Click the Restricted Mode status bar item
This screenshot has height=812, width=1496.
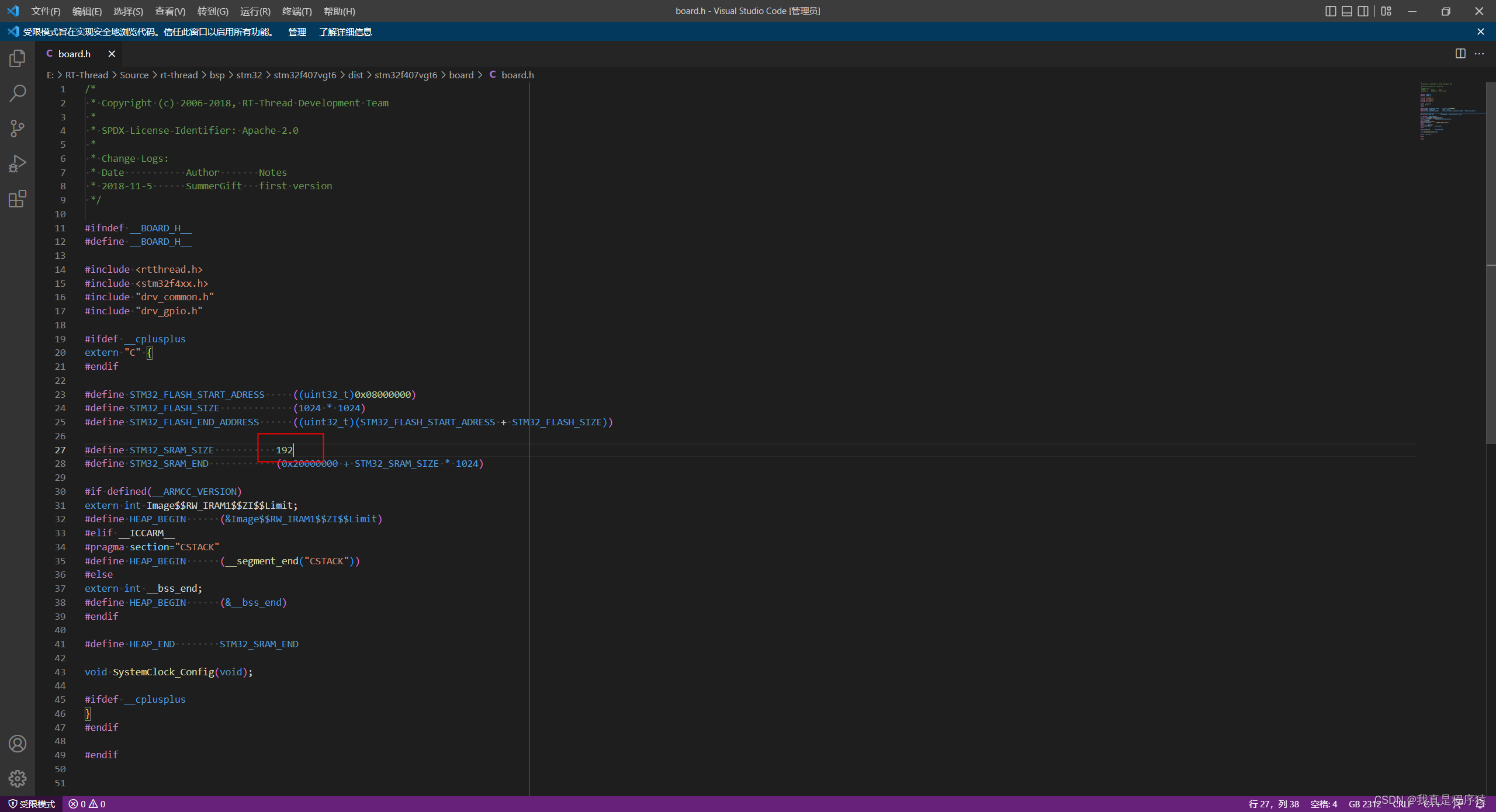32,804
